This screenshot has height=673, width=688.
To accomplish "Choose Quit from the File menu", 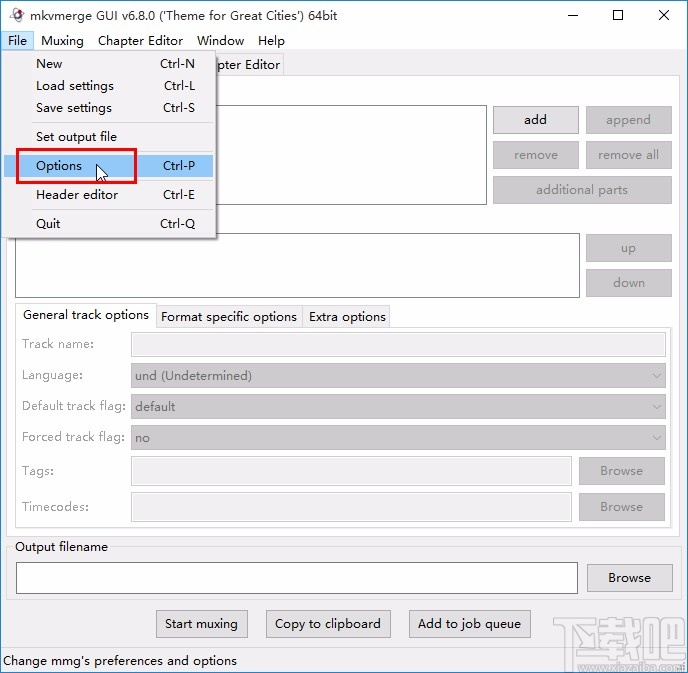I will tap(108, 223).
